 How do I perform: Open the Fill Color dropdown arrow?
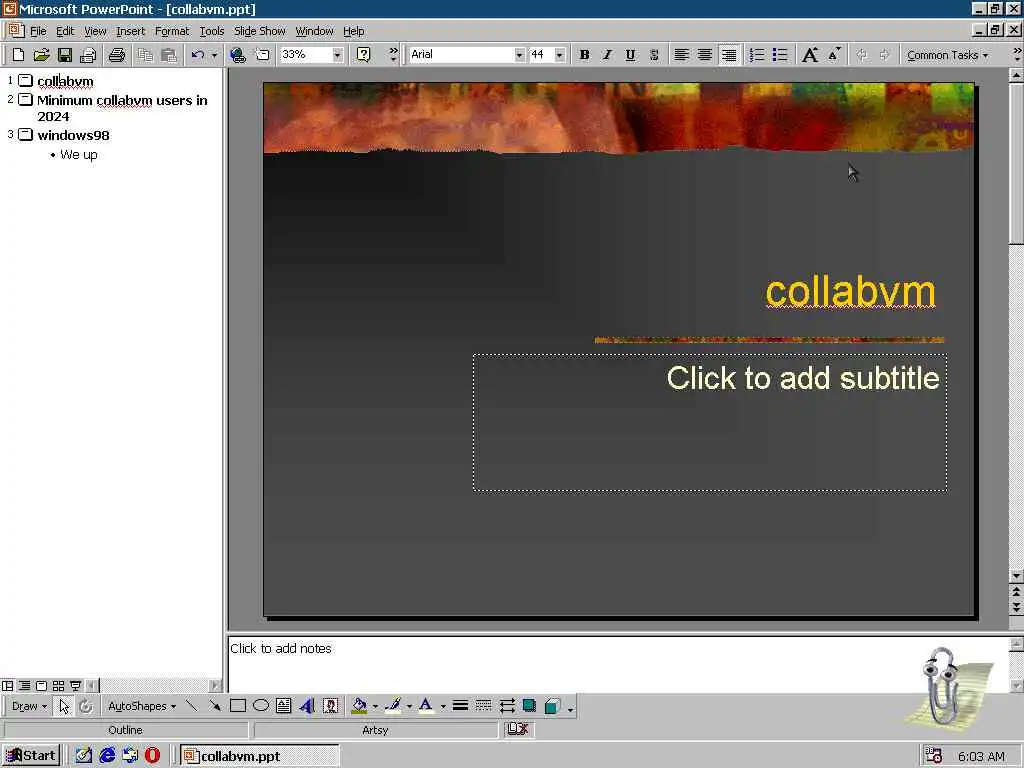[376, 707]
